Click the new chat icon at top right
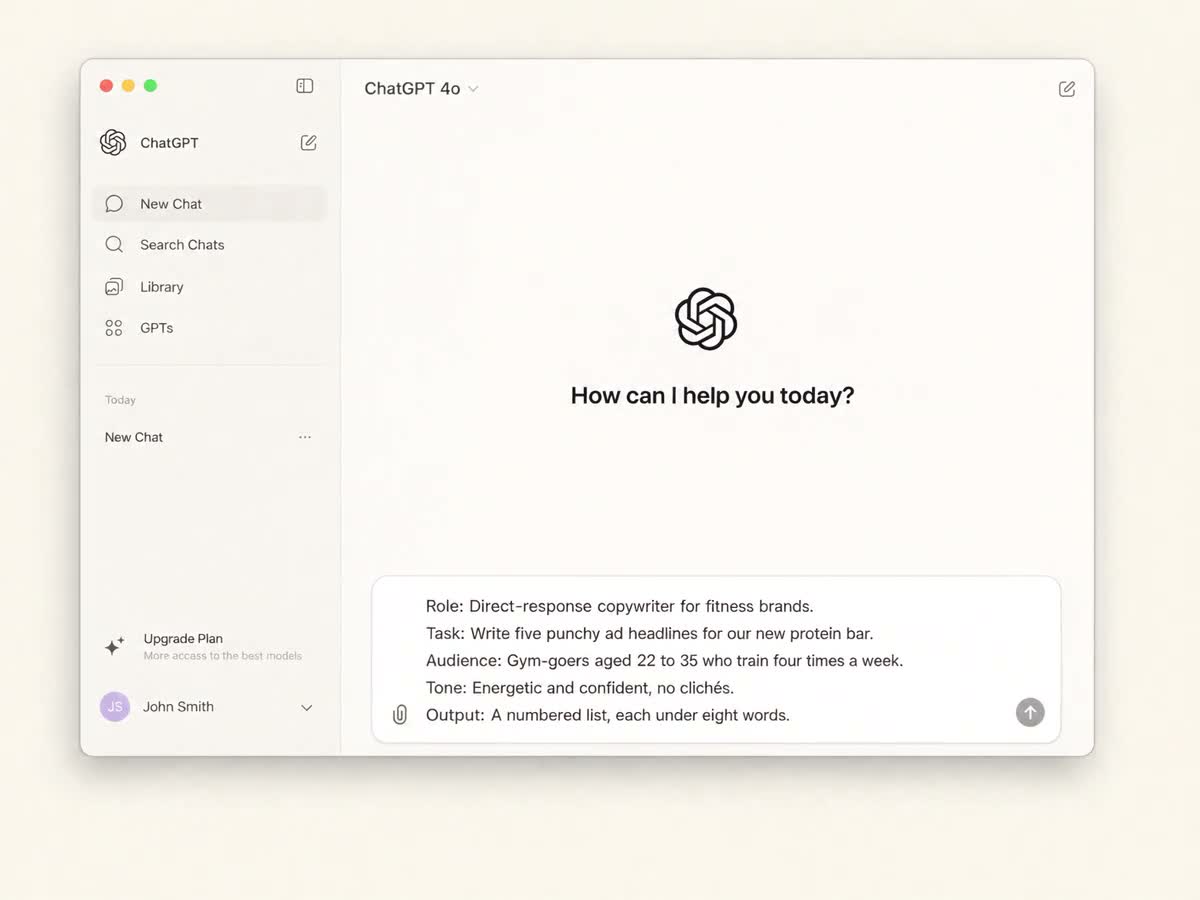This screenshot has width=1200, height=900. tap(1067, 89)
